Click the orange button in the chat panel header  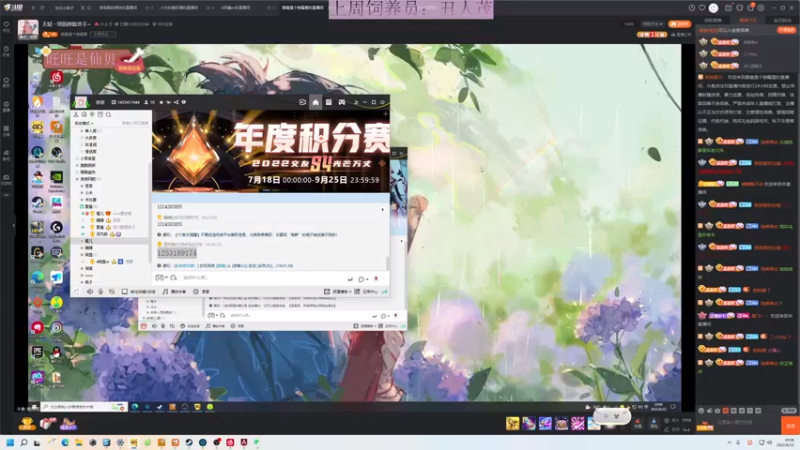tap(786, 30)
